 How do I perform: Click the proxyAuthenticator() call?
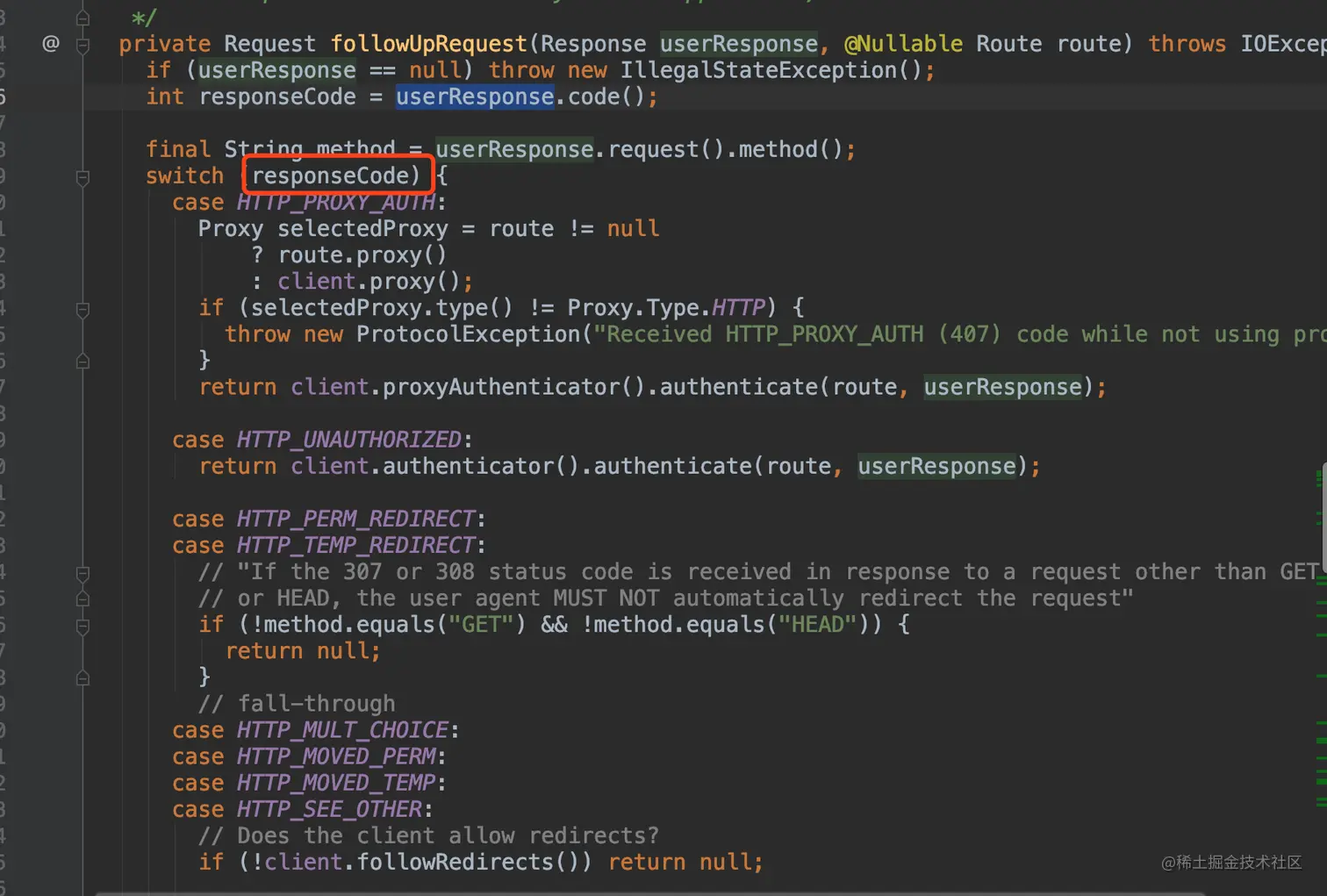click(x=513, y=387)
